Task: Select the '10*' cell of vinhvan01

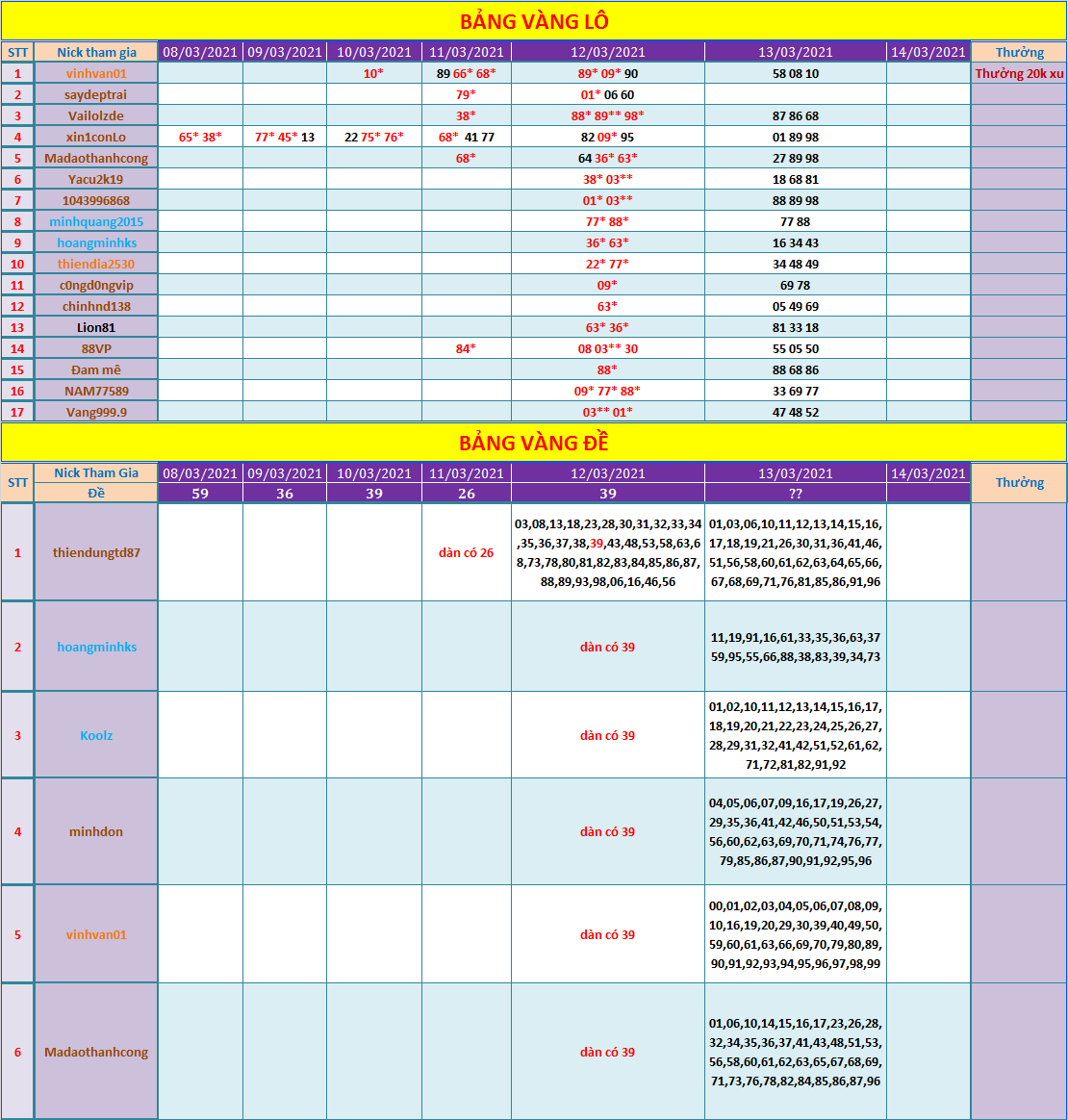Action: [373, 73]
